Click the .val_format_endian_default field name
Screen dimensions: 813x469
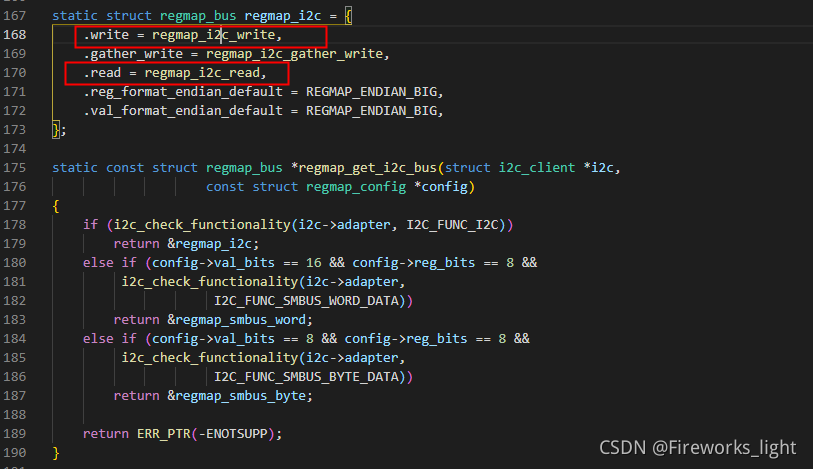(183, 111)
